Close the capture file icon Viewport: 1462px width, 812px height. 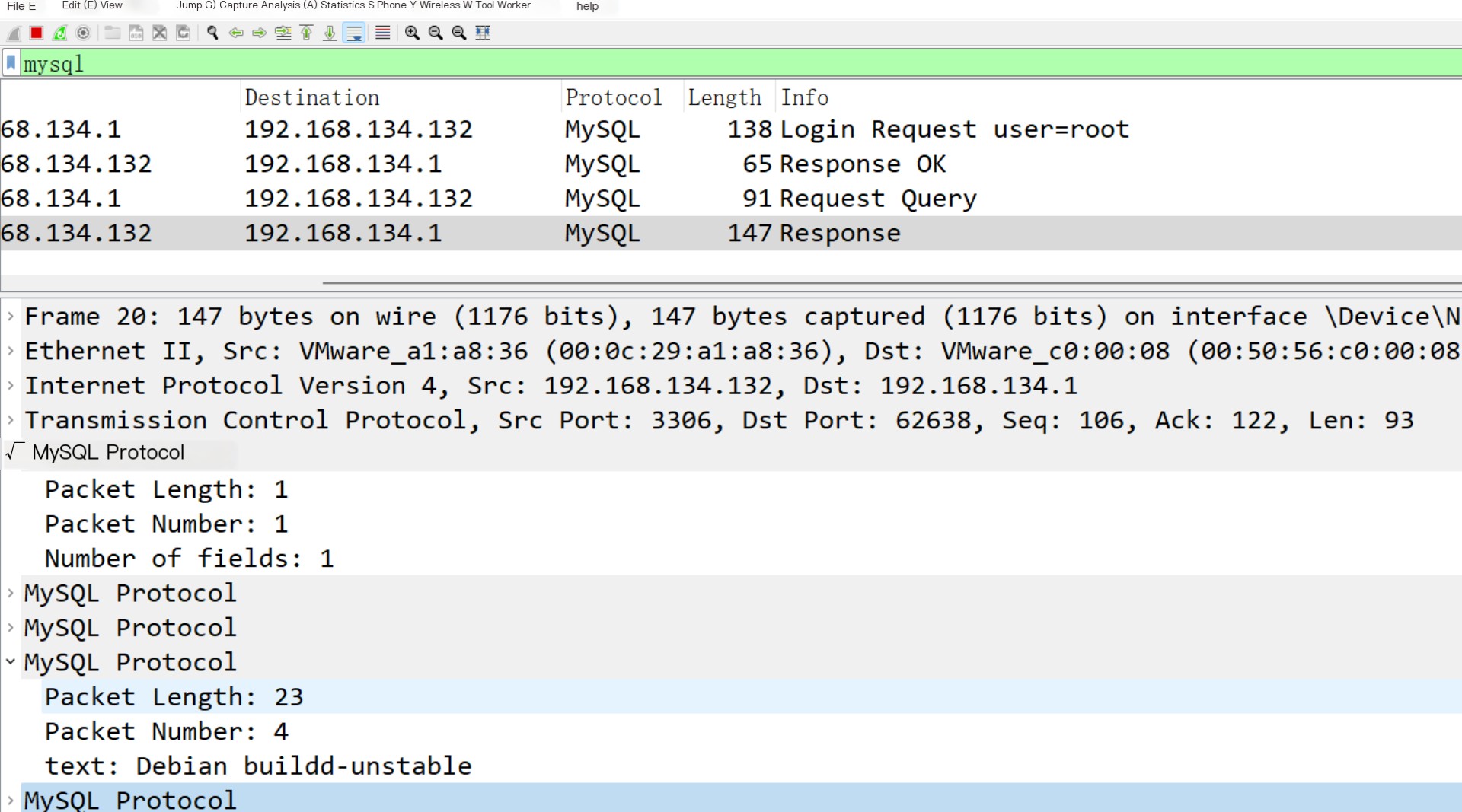159,33
